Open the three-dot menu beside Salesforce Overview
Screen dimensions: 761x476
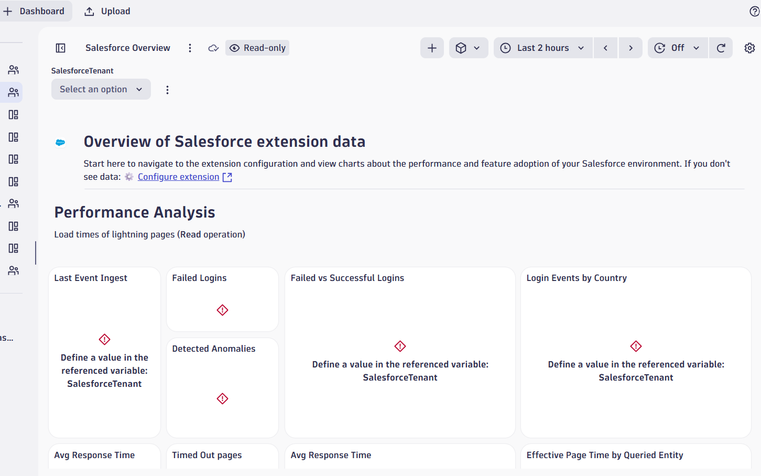coord(190,48)
